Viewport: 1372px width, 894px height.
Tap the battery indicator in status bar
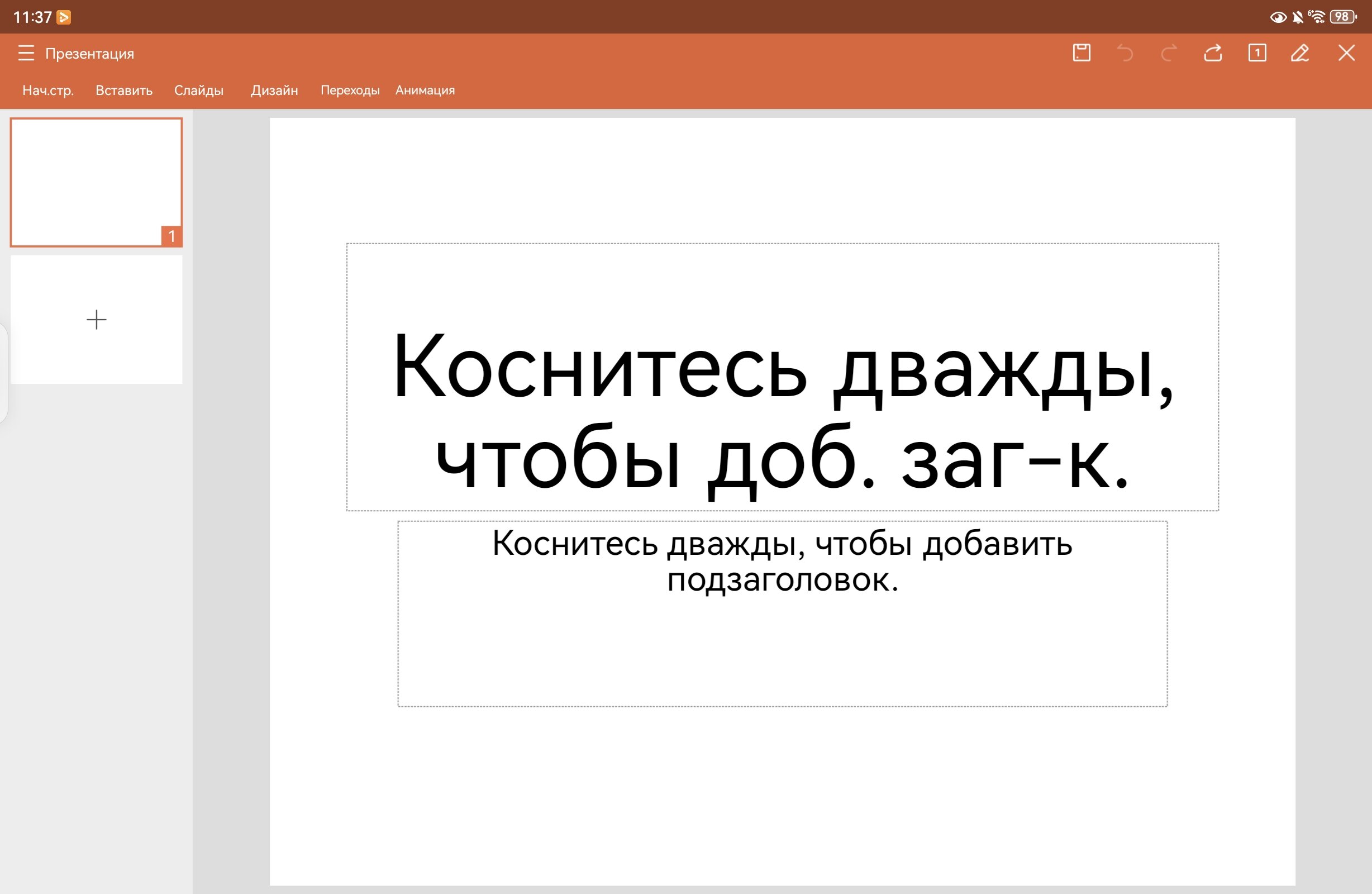point(1343,17)
